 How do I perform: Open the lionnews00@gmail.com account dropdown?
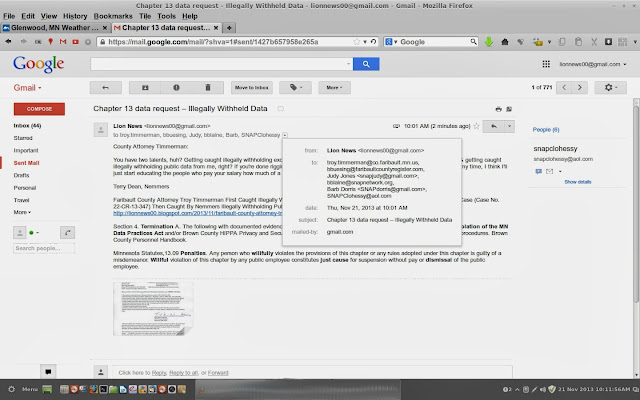(593, 64)
